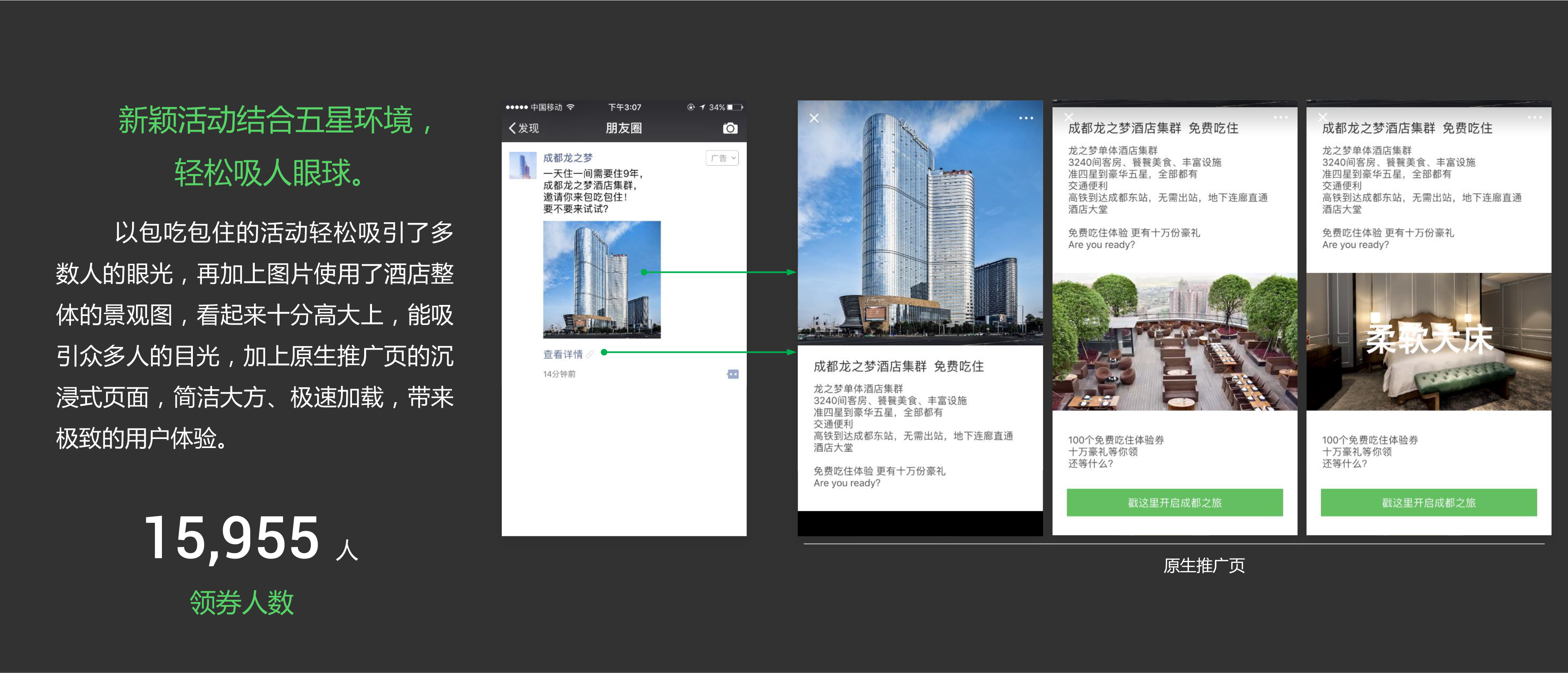Tap the 成都龙之梦 account name
This screenshot has width=1568, height=673.
567,158
